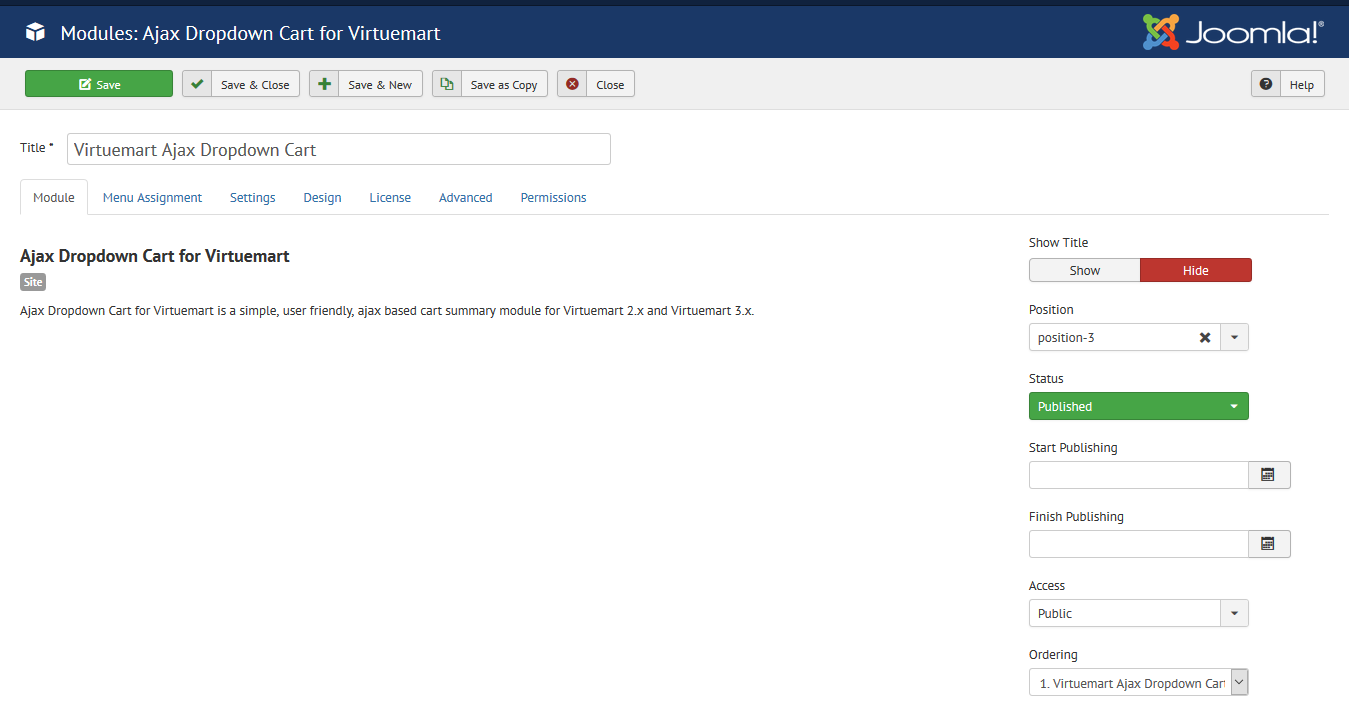Image resolution: width=1349 pixels, height=711 pixels.
Task: Set Show Title to Hide
Action: [1196, 270]
